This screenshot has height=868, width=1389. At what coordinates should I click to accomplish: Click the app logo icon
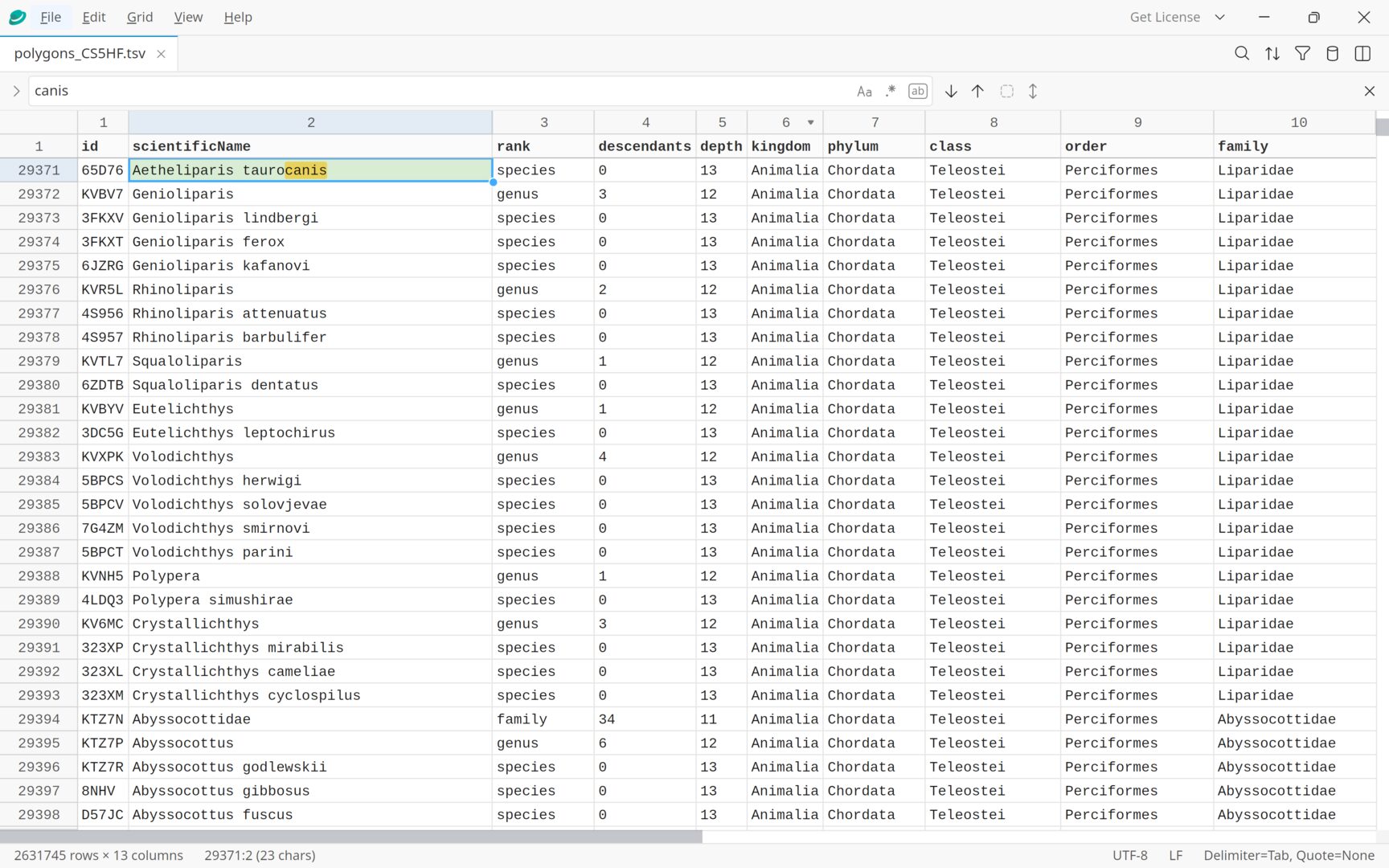(x=17, y=17)
